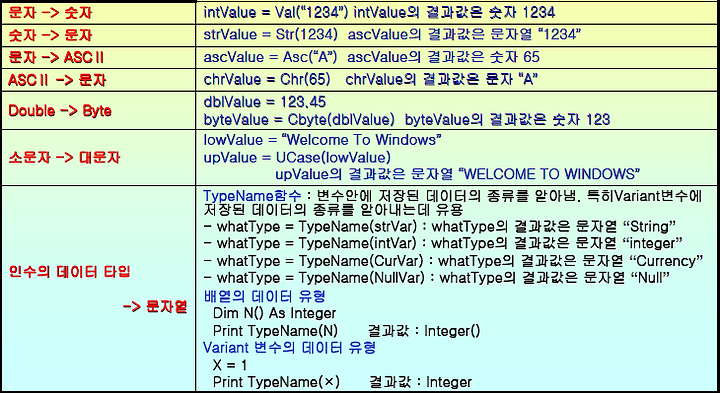720x393 pixels.
Task: Select lowValue = "Welcome To Windows" line
Action: tap(322, 139)
